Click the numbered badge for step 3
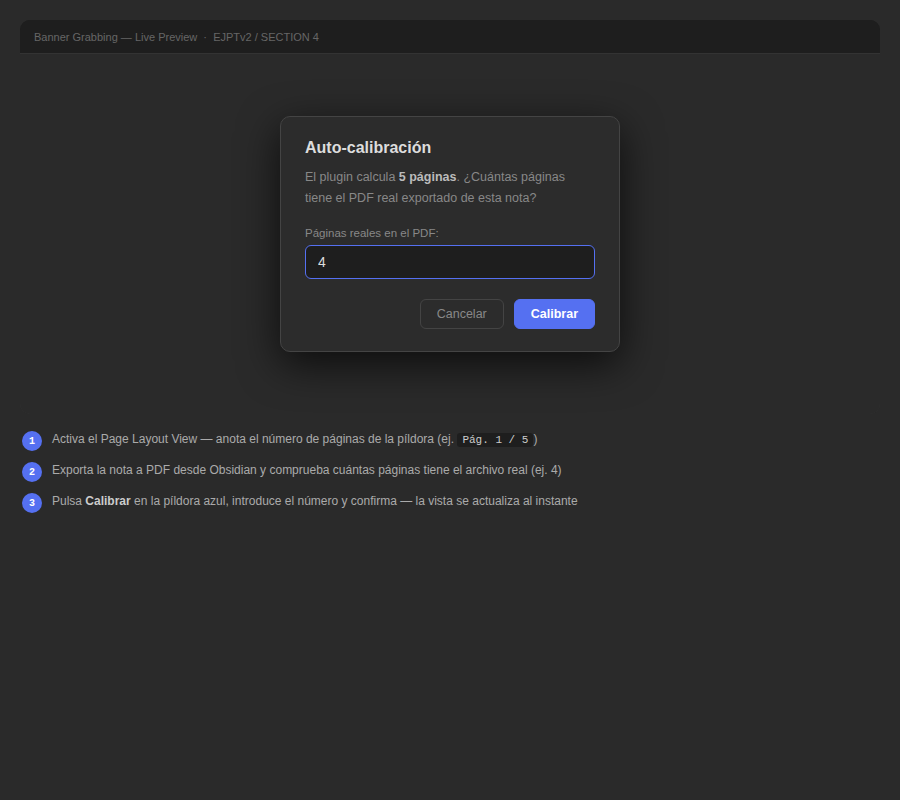 (31, 501)
